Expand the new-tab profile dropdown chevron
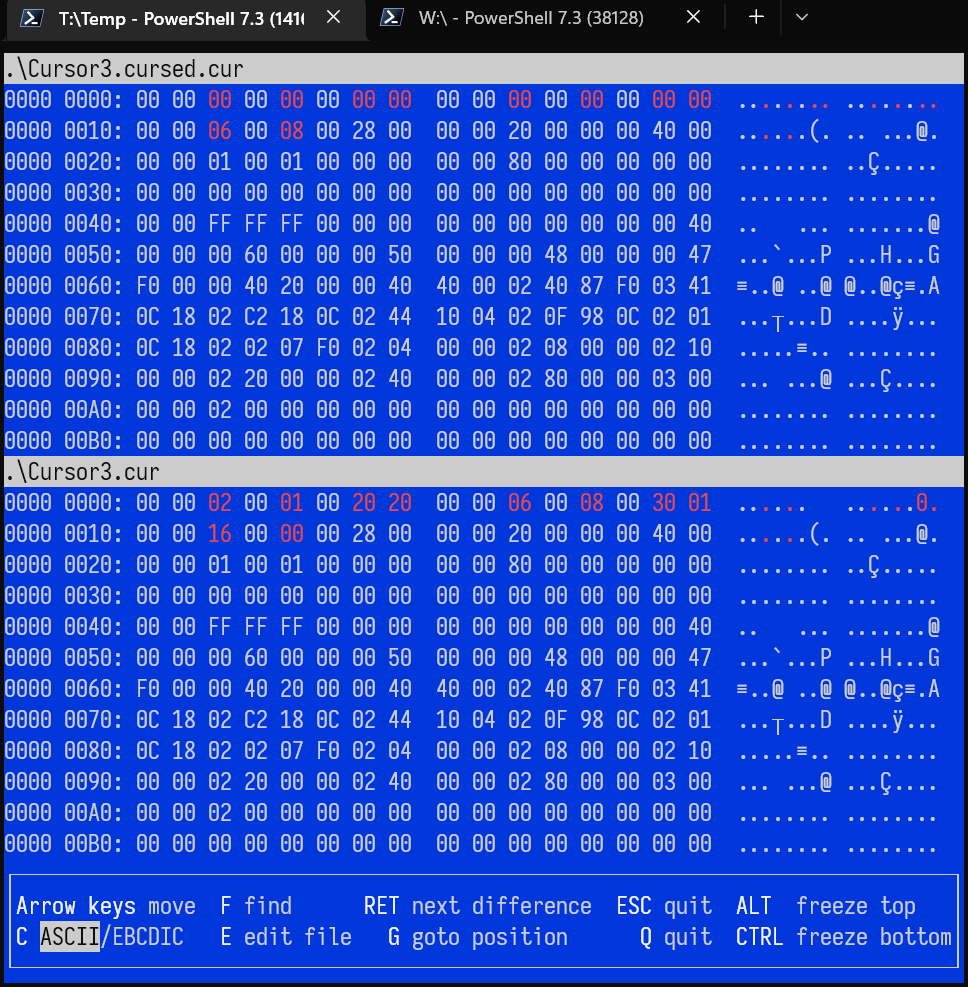 click(801, 18)
